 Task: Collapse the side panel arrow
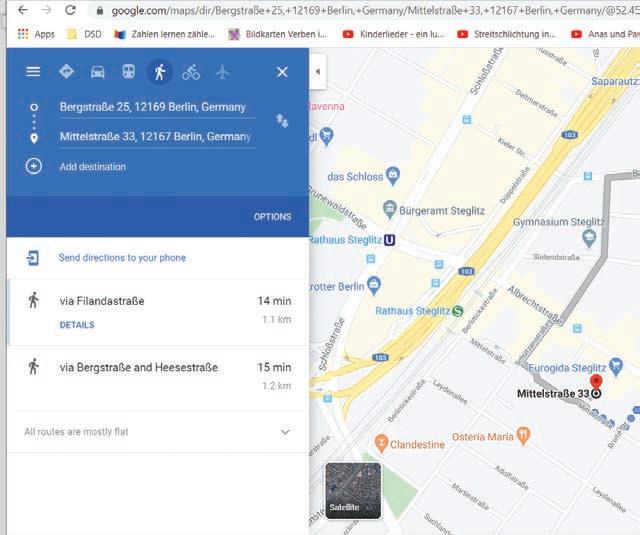[x=318, y=72]
